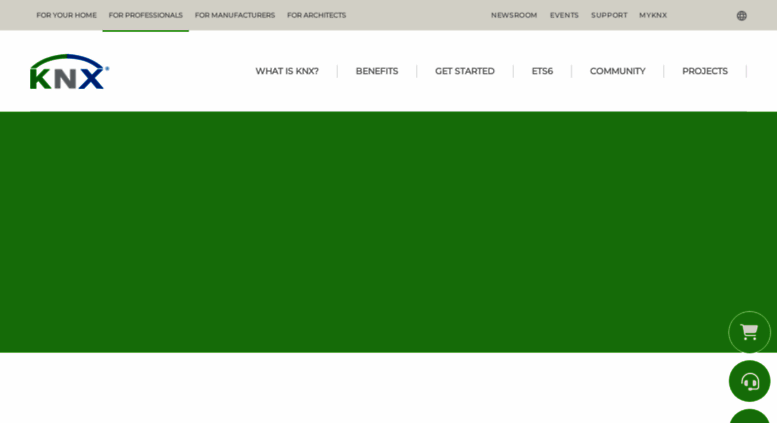Click the KNX logo
The width and height of the screenshot is (777, 423).
click(69, 72)
